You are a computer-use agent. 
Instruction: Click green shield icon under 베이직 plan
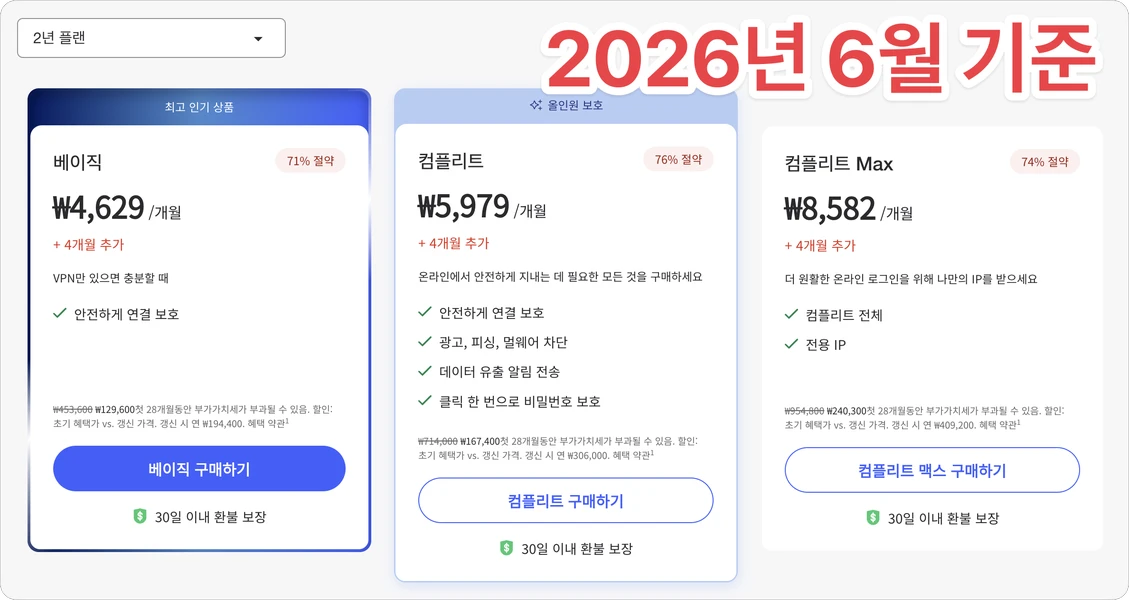140,516
